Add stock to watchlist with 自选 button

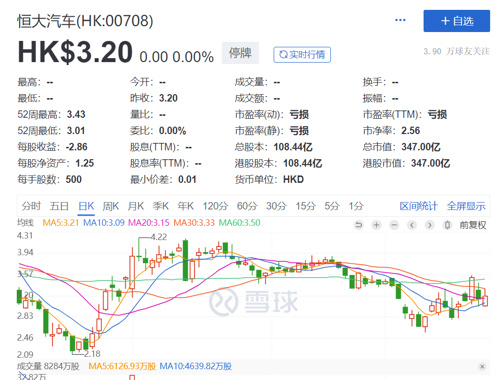click(457, 21)
